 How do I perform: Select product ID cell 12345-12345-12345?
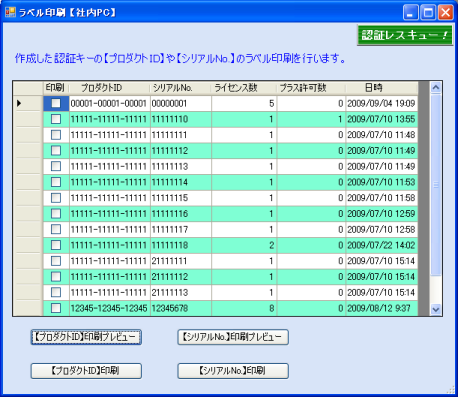click(x=110, y=308)
